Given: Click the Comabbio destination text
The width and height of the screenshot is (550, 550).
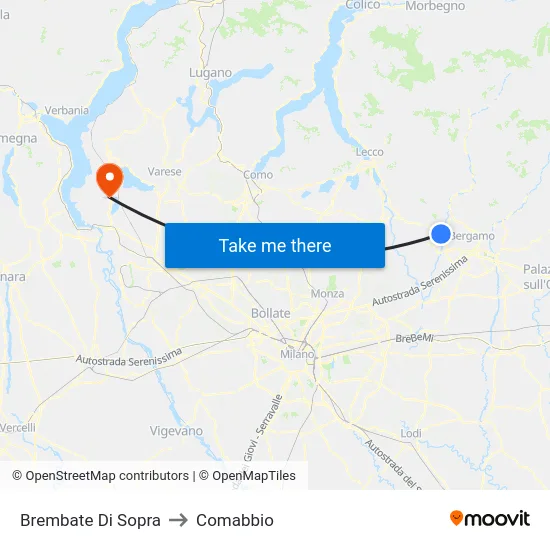Looking at the screenshot, I should 235,520.
